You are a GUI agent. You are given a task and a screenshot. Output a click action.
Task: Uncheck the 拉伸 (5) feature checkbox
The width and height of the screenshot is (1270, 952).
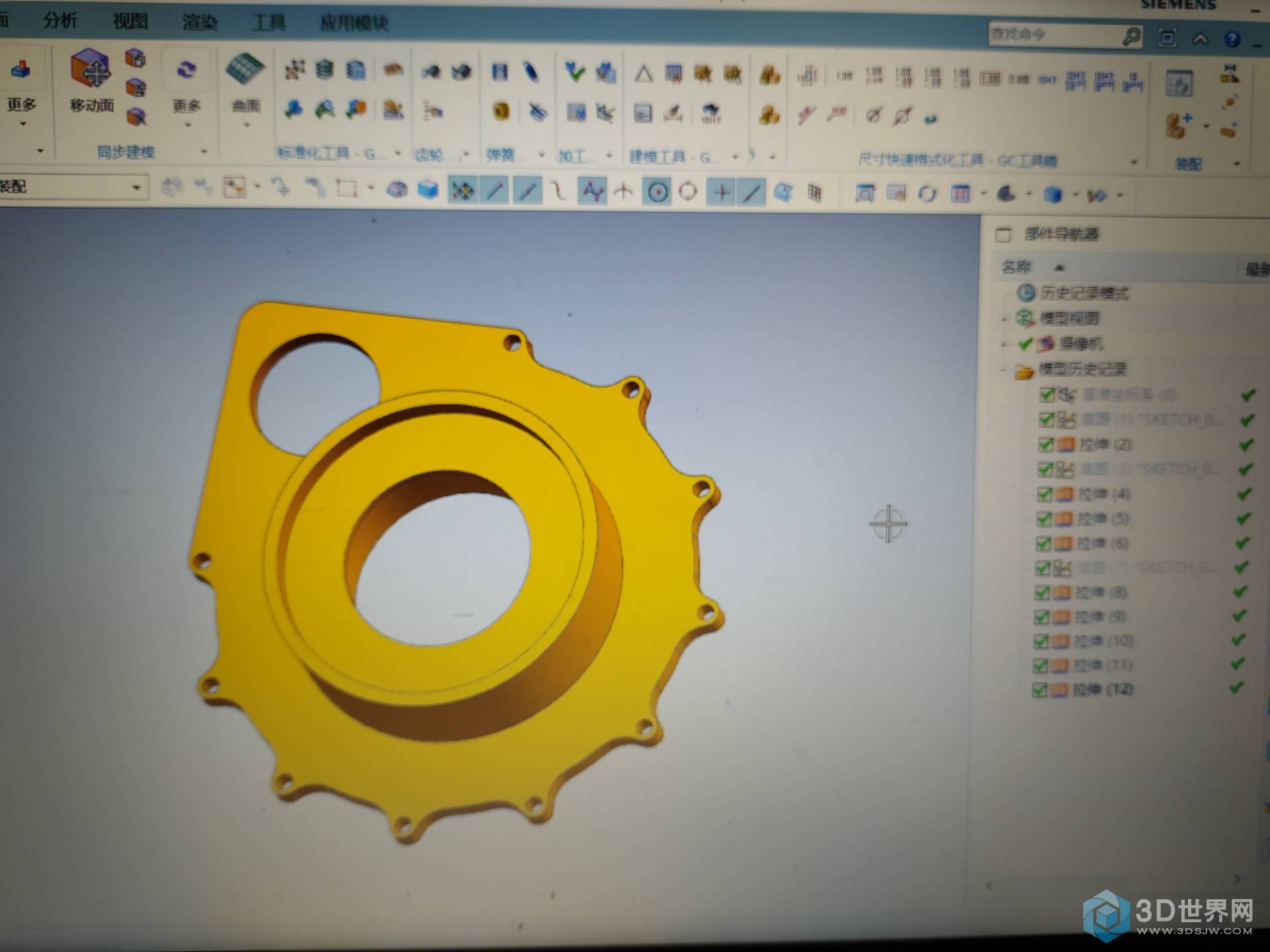tap(1044, 519)
